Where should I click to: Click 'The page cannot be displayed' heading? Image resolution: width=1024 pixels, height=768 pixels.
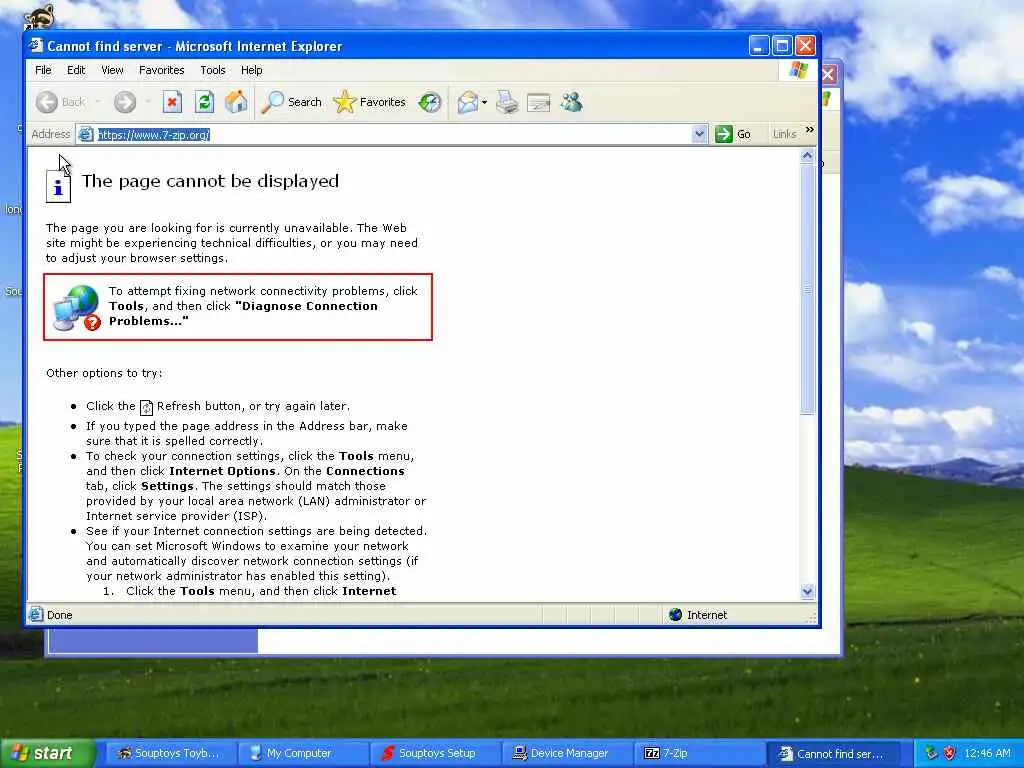[210, 181]
